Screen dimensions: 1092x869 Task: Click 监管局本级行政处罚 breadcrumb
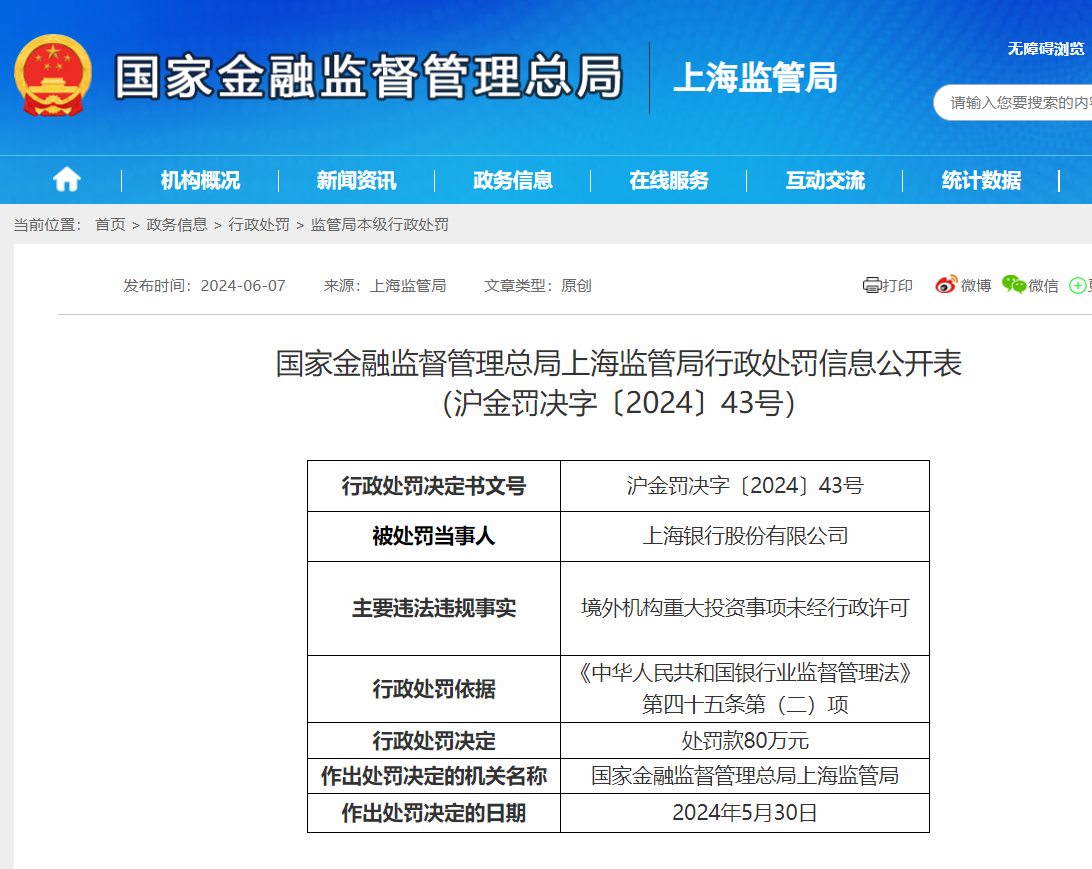coord(380,224)
